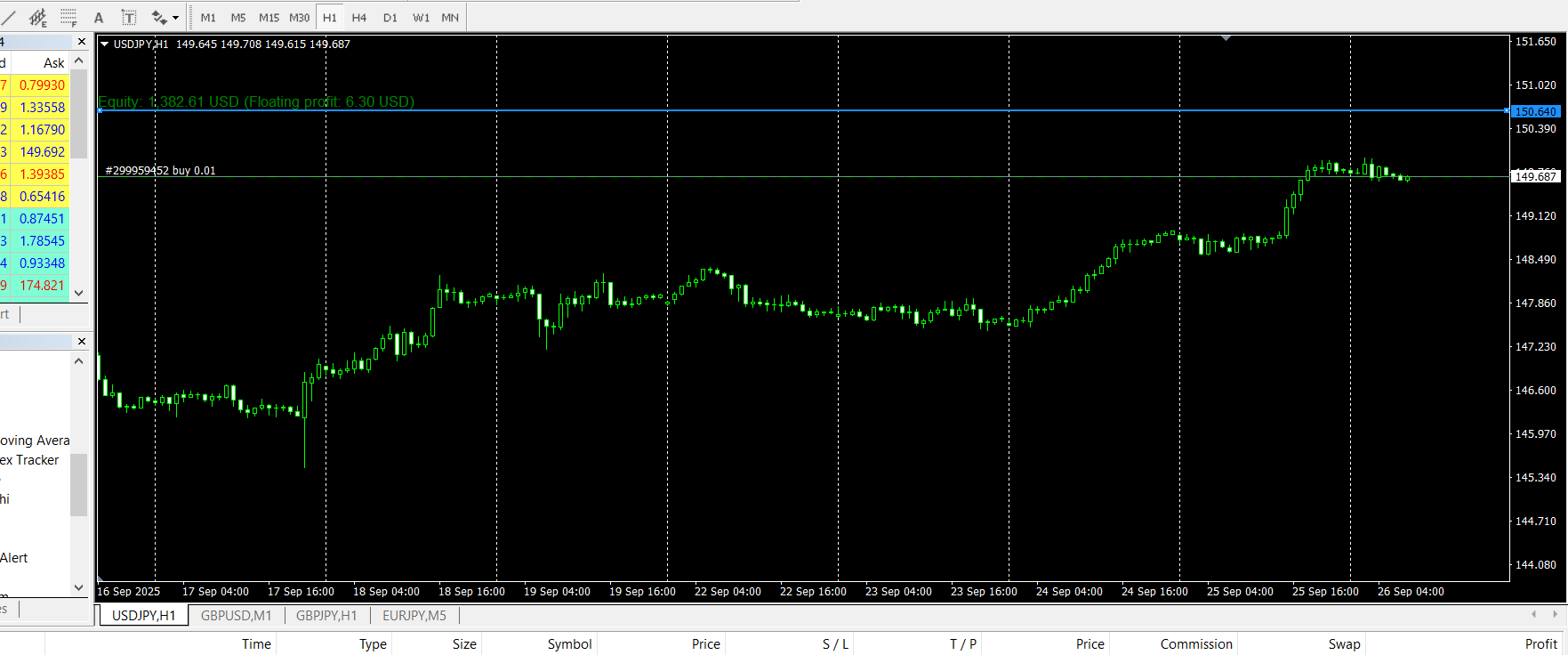Open the arrows tool dropdown arrow

click(x=175, y=17)
